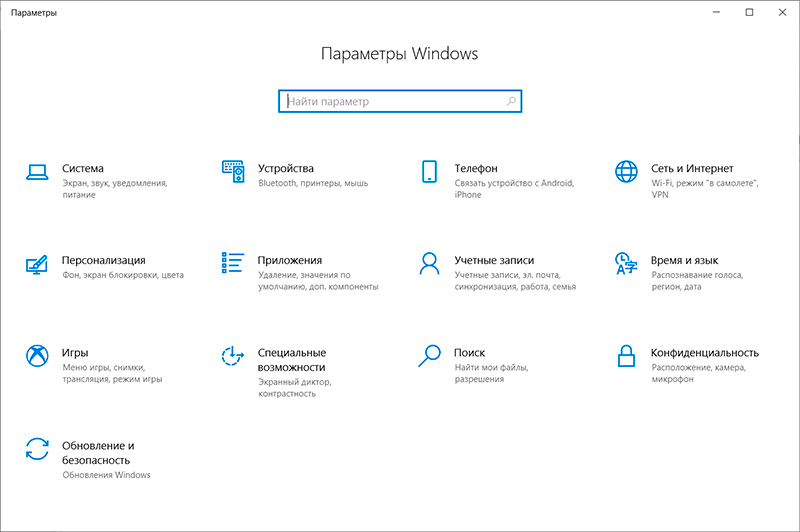
Task: Open Персонализация via its monitor-brush icon
Action: pos(36,264)
